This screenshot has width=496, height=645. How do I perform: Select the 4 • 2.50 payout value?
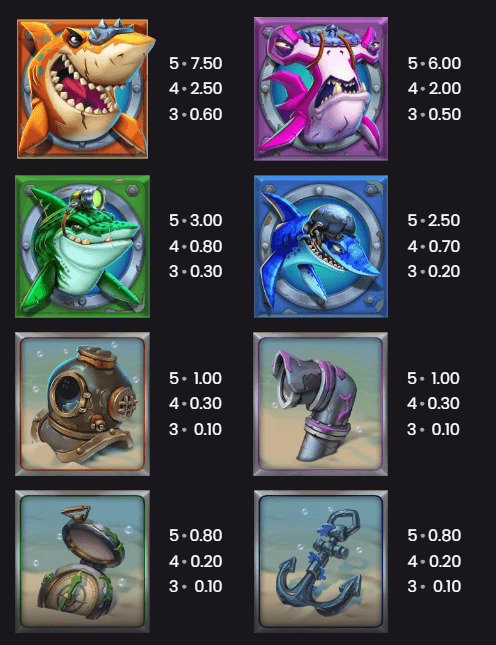coord(195,88)
